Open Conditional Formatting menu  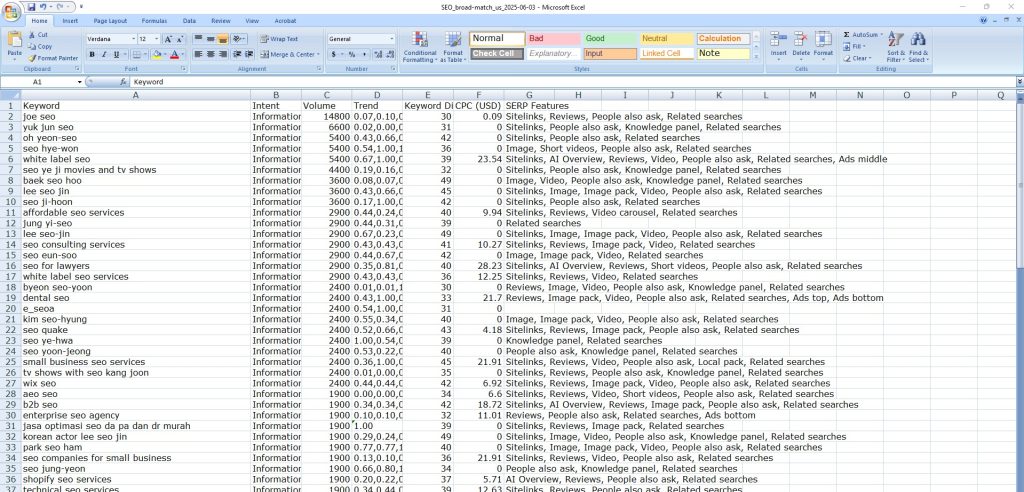[x=419, y=46]
